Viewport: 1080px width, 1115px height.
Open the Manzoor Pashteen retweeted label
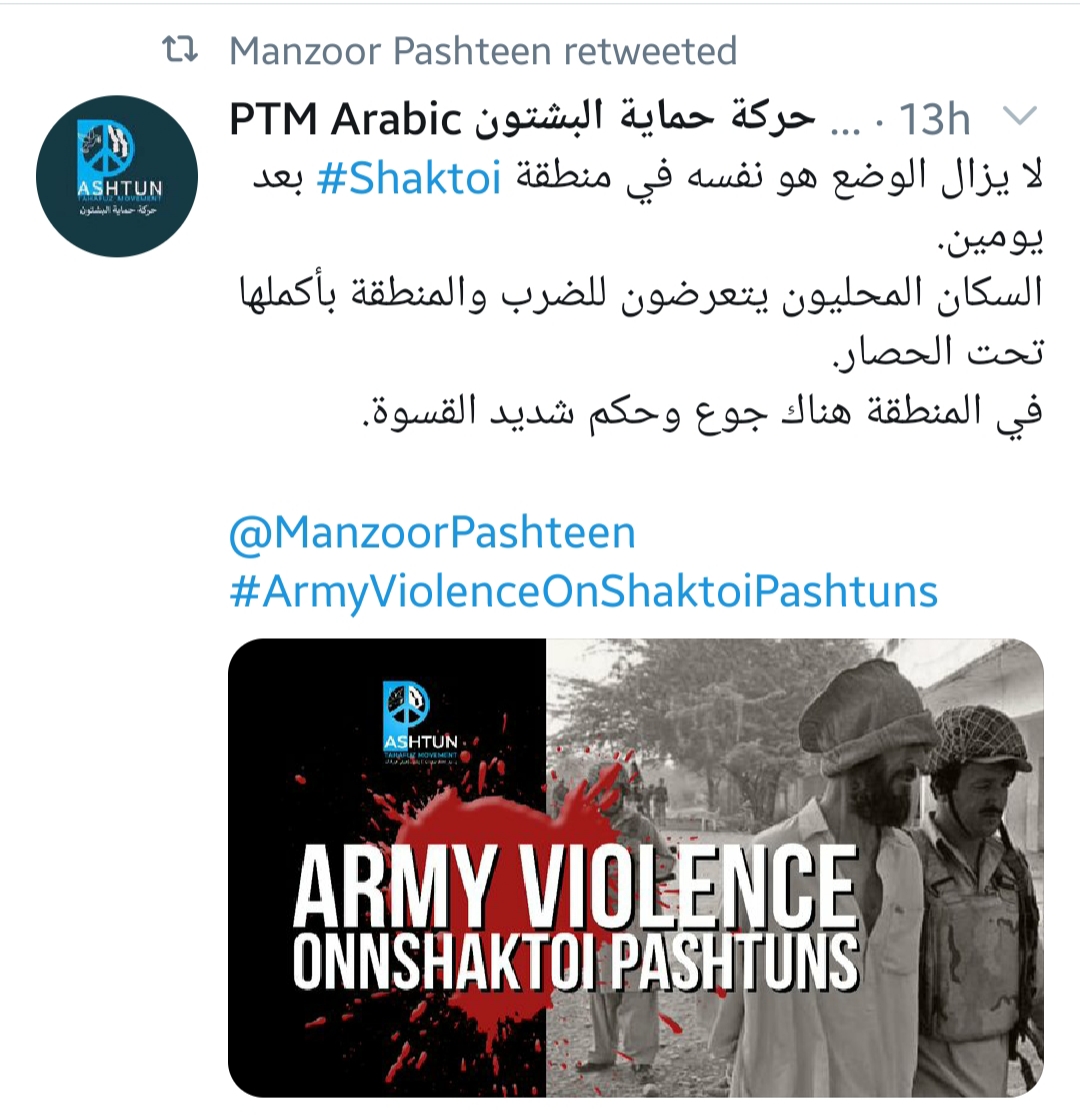[x=483, y=50]
